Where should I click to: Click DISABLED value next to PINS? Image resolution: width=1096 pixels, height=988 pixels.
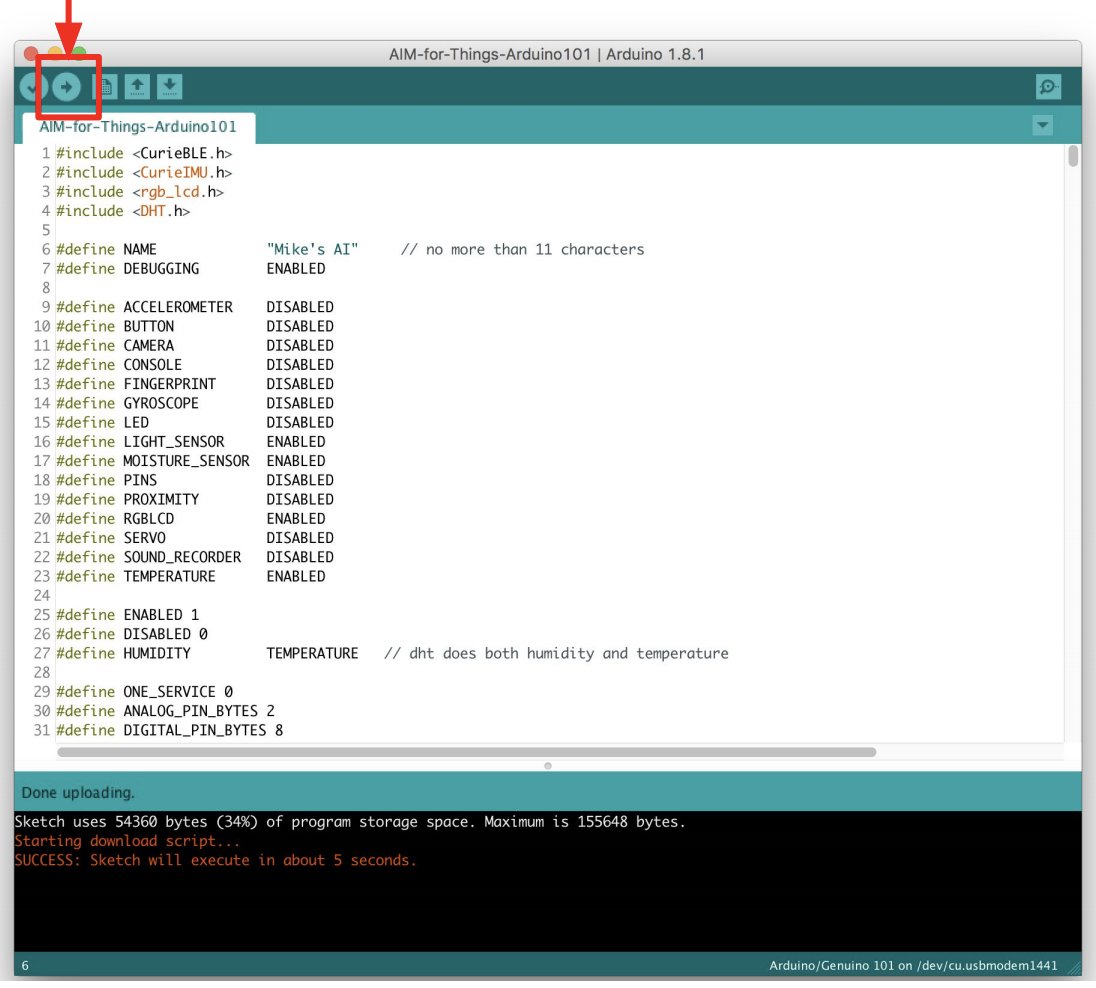coord(300,480)
